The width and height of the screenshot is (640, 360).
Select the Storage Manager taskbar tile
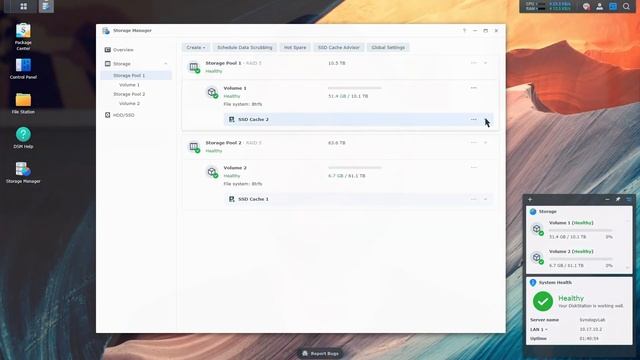pyautogui.click(x=46, y=6)
